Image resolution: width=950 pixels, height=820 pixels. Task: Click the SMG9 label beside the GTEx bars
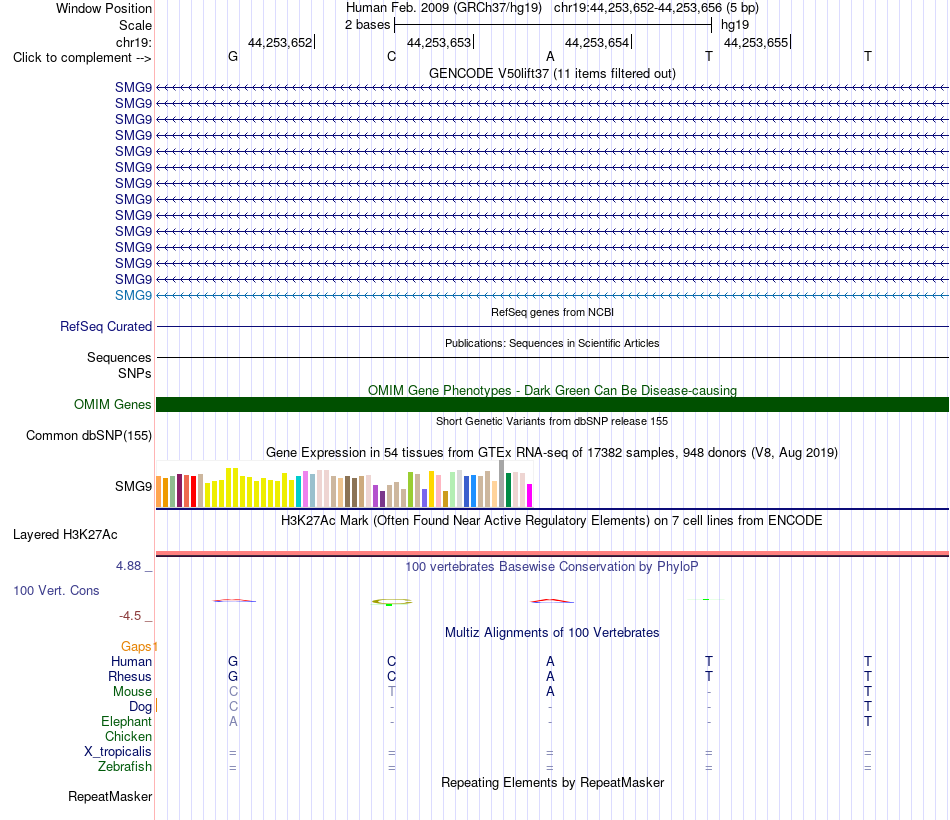133,486
